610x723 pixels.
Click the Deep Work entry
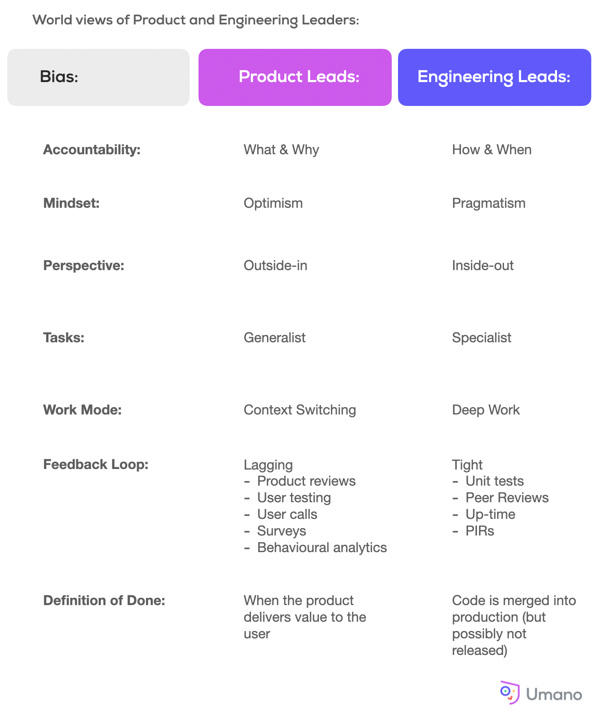(486, 410)
